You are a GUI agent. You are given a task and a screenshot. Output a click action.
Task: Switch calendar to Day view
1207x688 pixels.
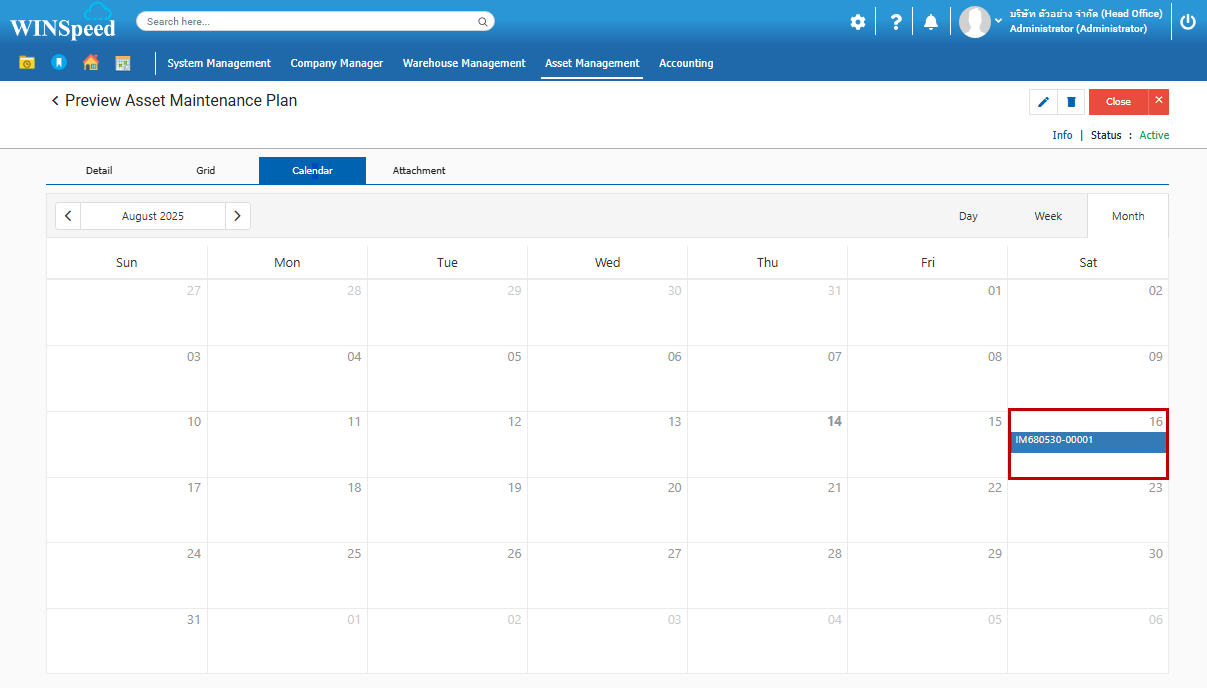tap(968, 216)
